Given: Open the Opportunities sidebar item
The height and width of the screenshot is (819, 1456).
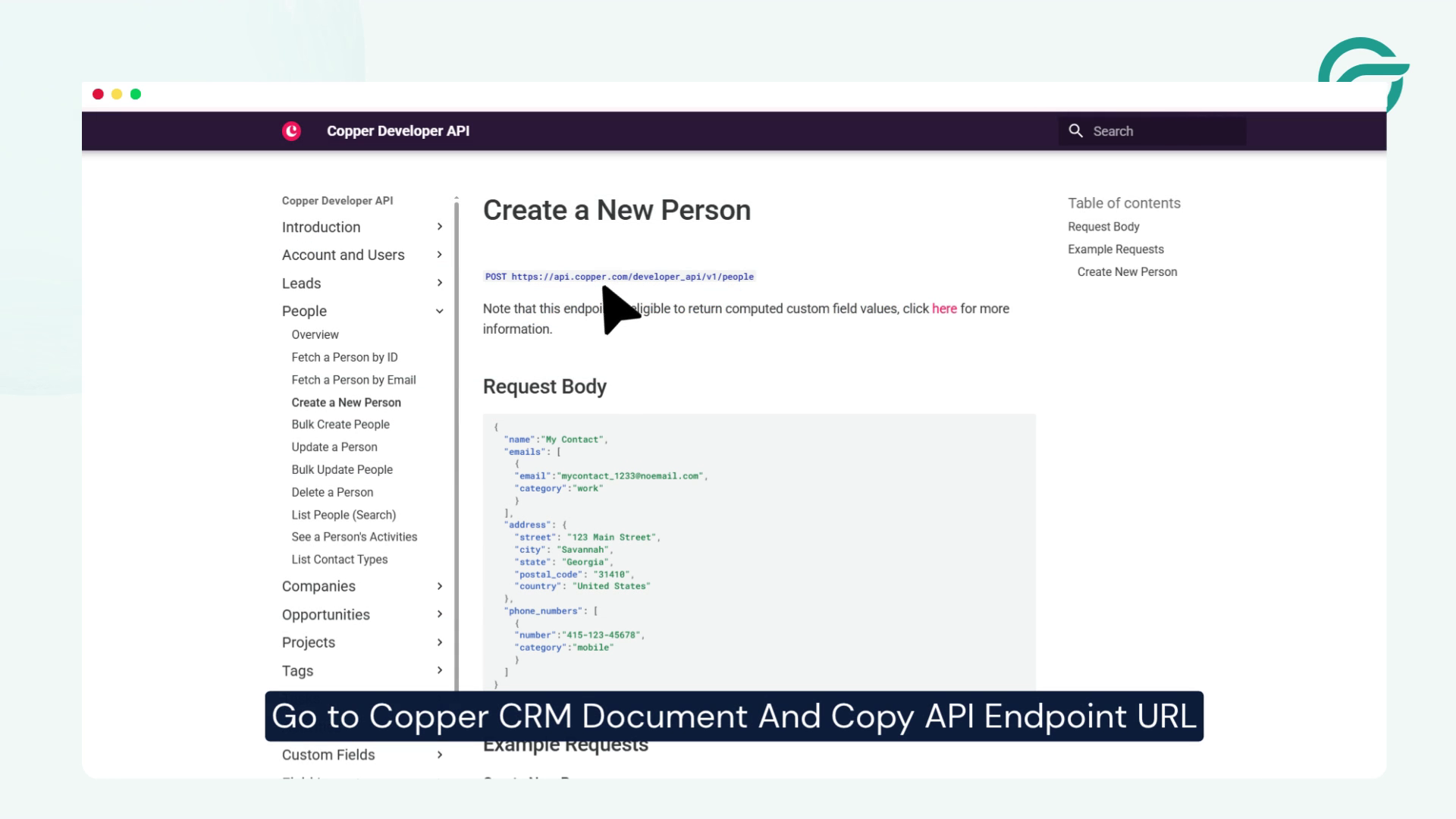Looking at the screenshot, I should (x=326, y=614).
